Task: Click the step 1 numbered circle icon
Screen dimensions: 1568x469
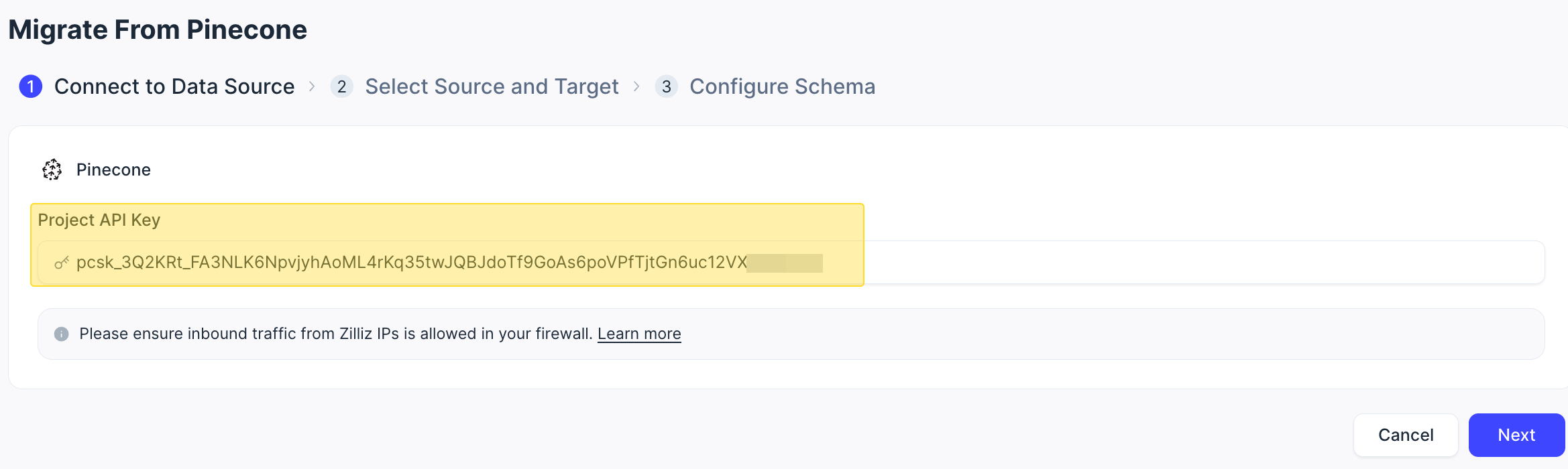Action: click(x=31, y=86)
